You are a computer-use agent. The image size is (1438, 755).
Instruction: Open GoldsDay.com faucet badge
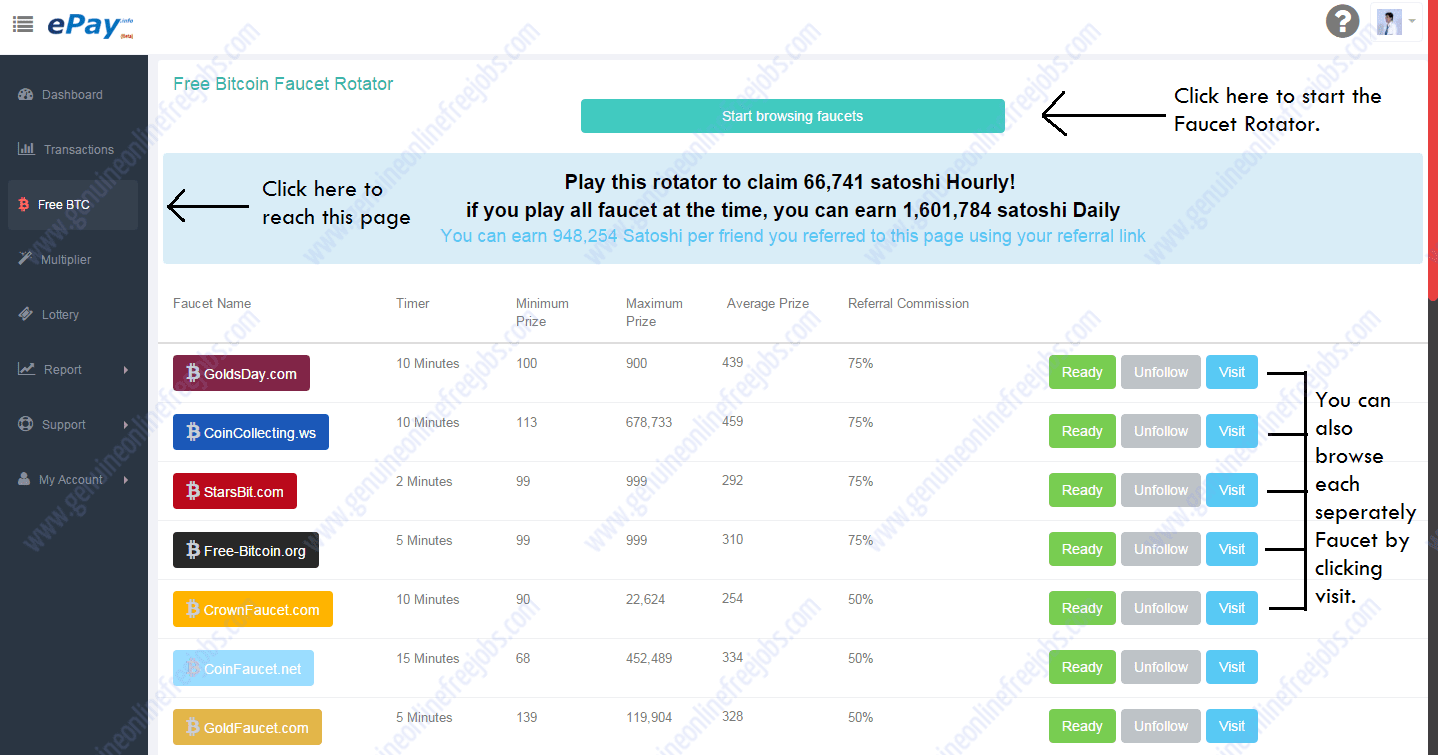pos(241,373)
